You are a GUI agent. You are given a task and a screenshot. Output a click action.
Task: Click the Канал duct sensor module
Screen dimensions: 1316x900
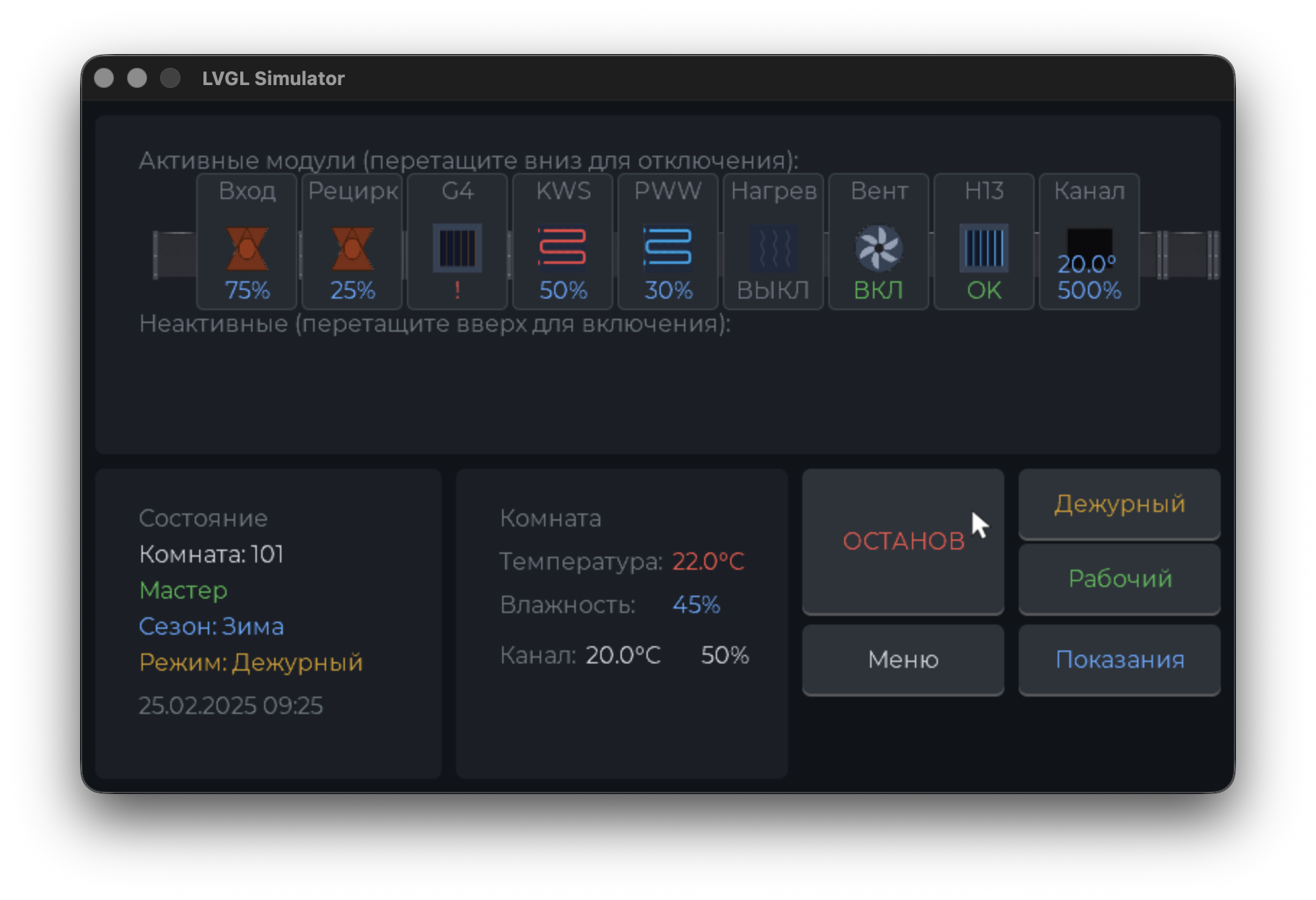point(1089,245)
